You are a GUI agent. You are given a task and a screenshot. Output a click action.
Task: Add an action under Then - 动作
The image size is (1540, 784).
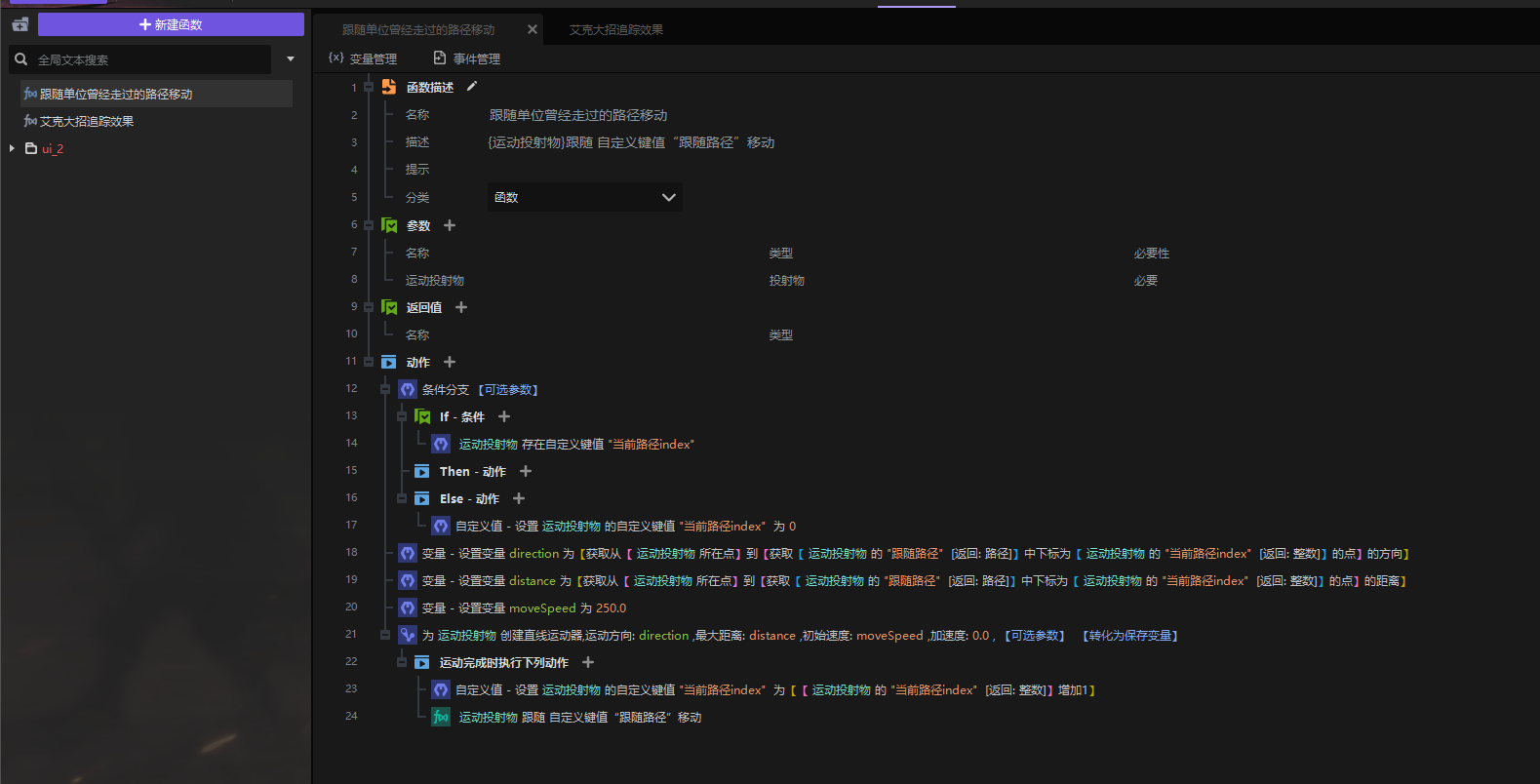coord(526,471)
